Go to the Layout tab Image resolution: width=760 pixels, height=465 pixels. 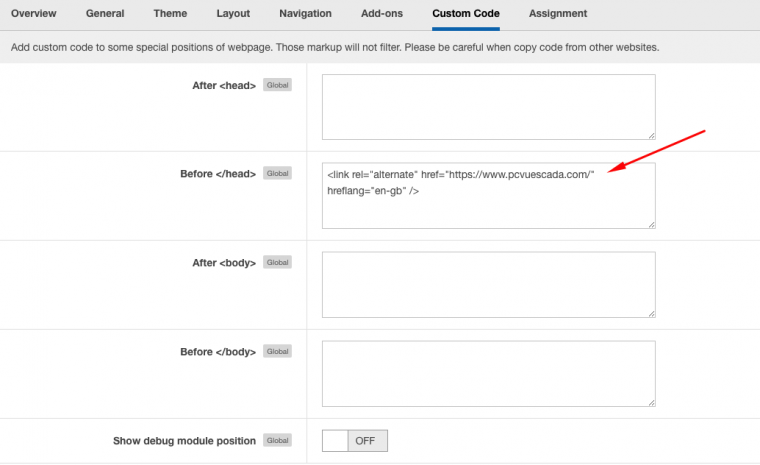tap(233, 14)
